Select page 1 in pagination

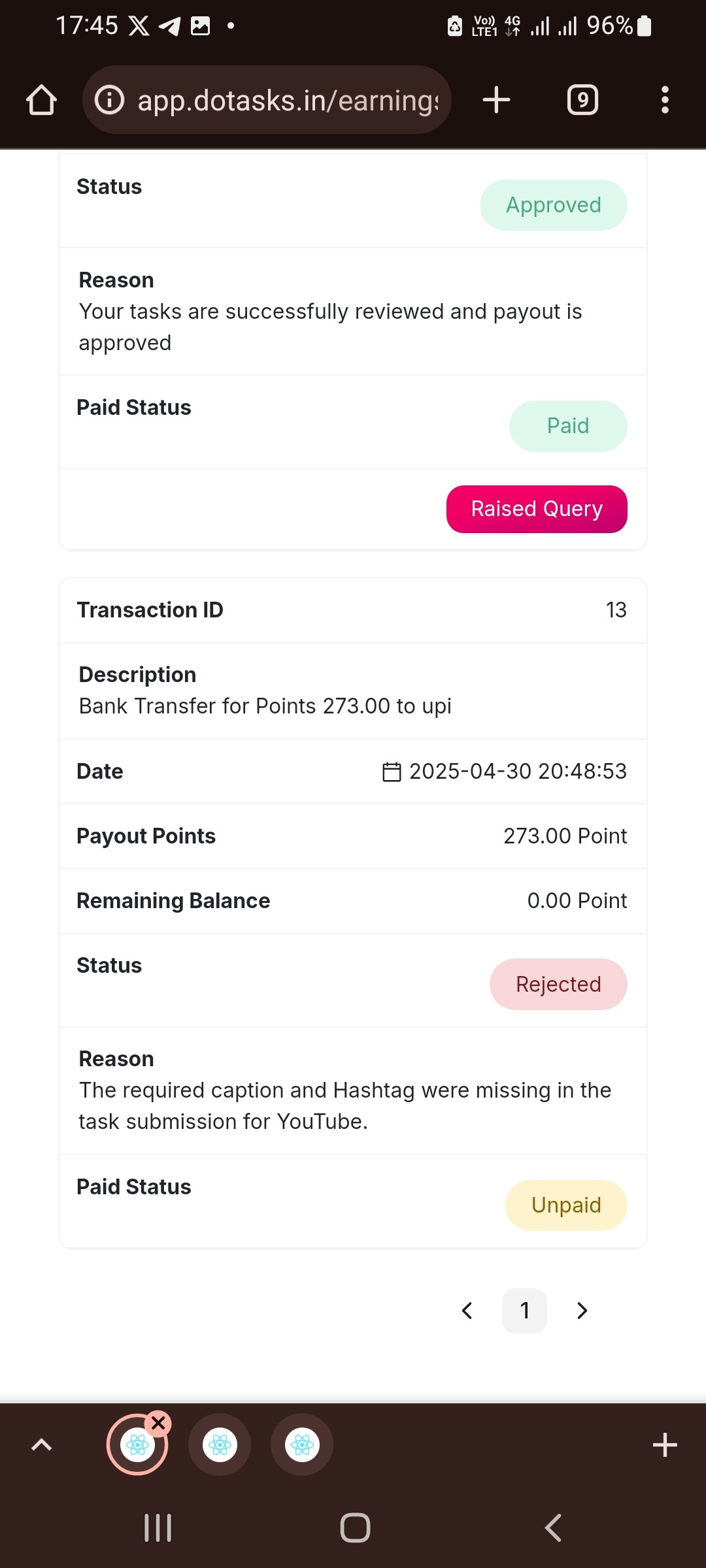pyautogui.click(x=524, y=1311)
